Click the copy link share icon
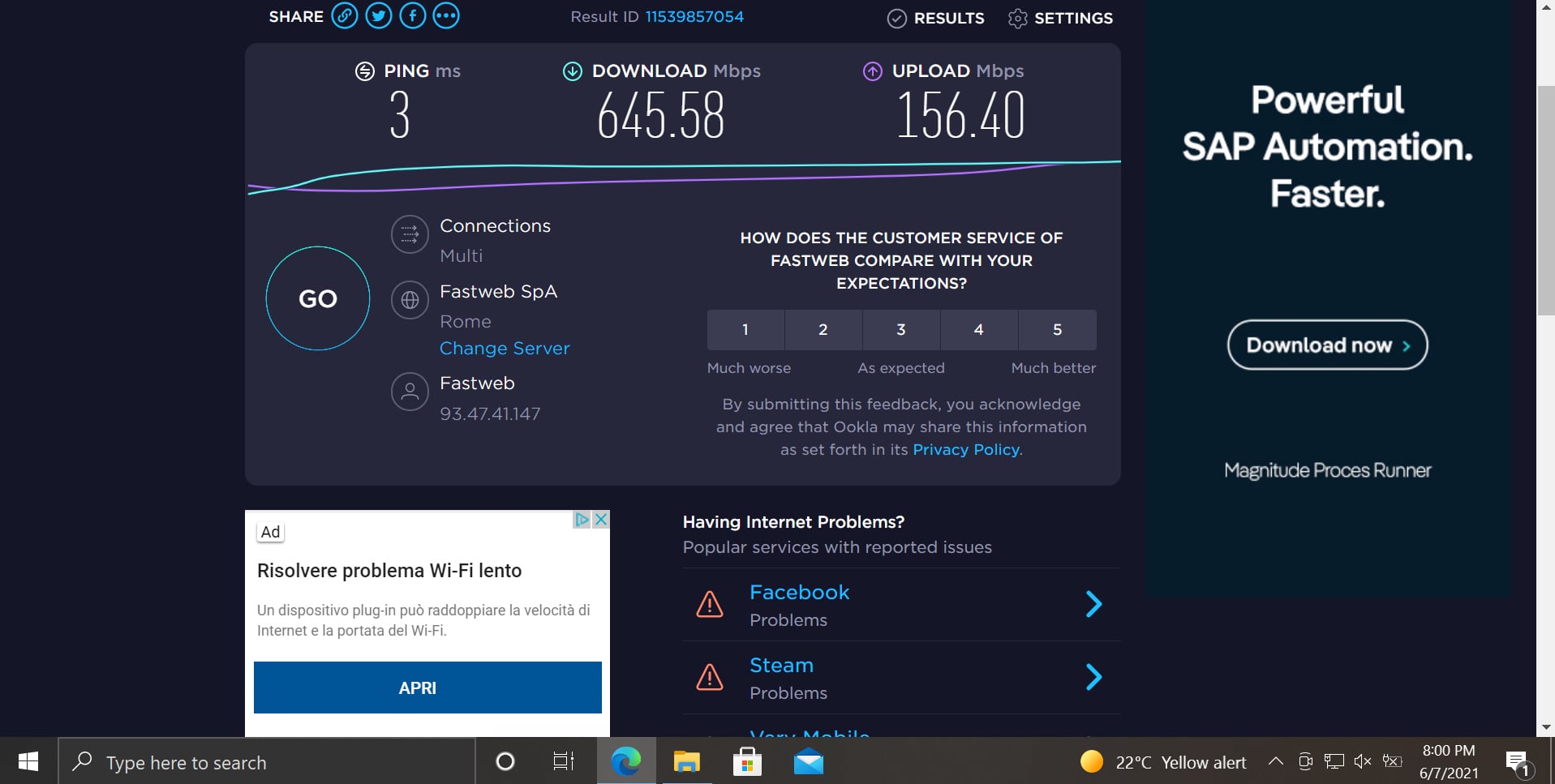 click(x=345, y=16)
